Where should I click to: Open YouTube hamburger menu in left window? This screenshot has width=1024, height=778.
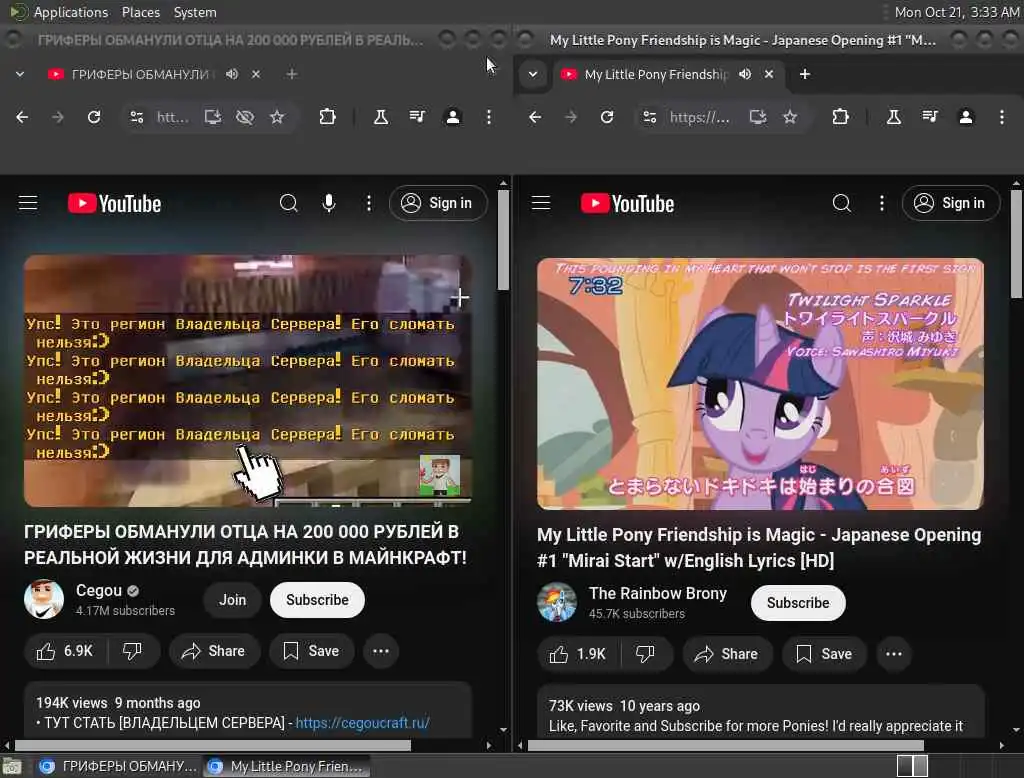pos(28,203)
